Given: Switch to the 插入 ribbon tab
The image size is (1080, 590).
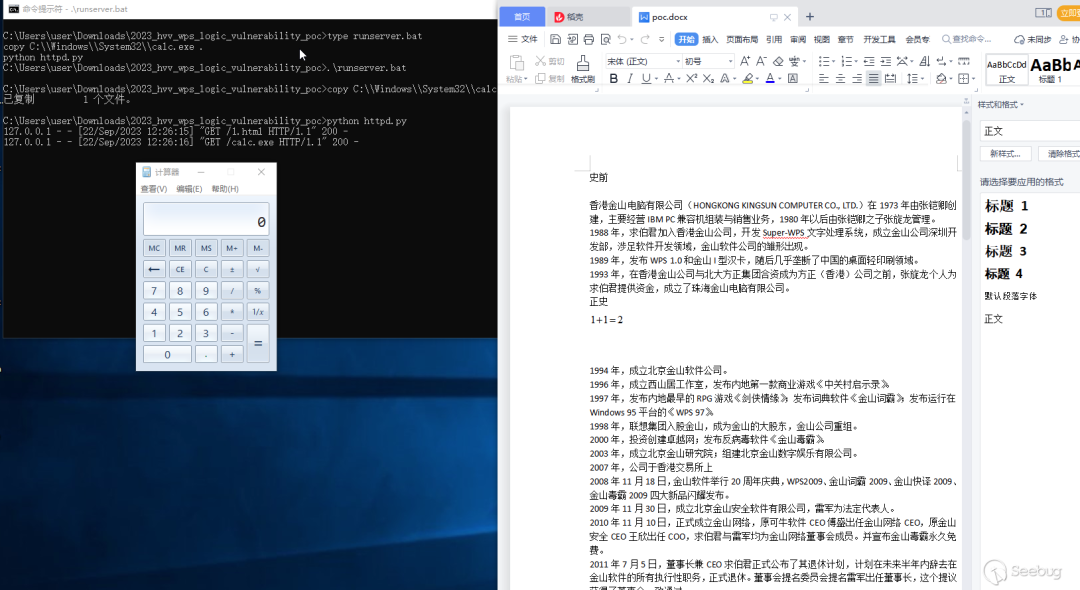Looking at the screenshot, I should (710, 39).
